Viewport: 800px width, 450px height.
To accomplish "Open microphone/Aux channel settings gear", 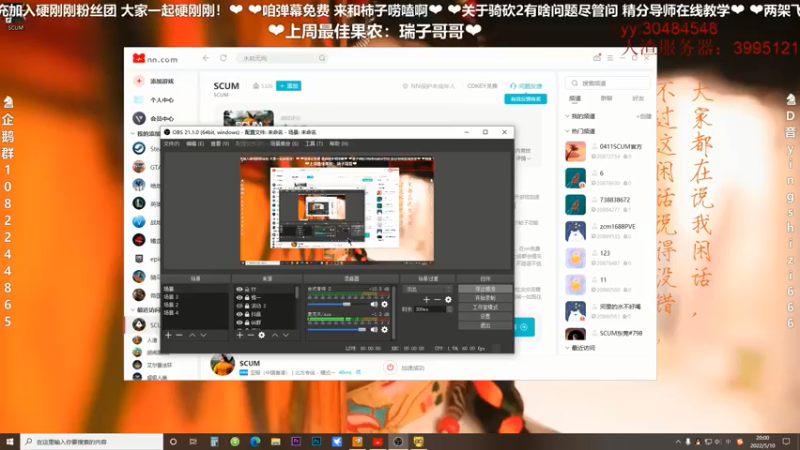I will pyautogui.click(x=385, y=330).
